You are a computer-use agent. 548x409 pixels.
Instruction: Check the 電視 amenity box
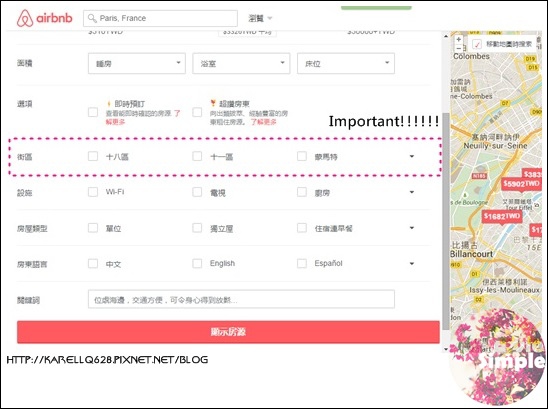click(x=197, y=192)
